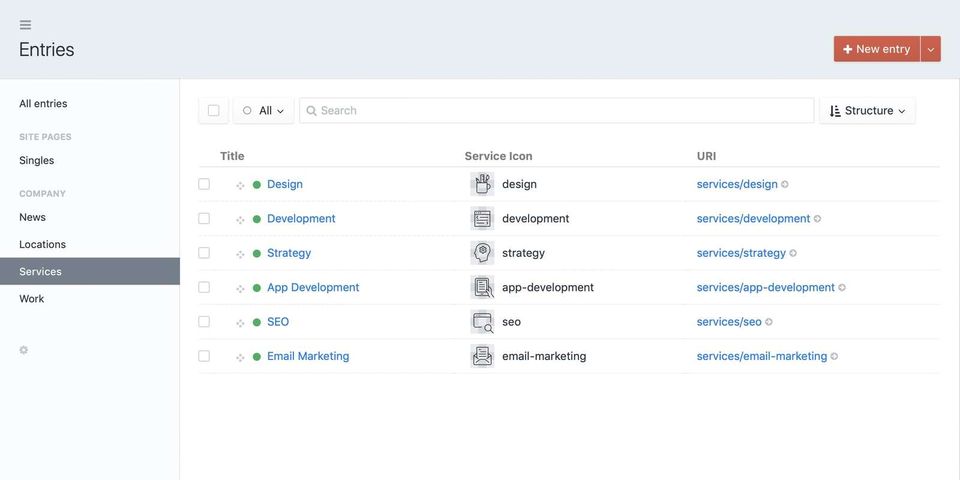Click the development service icon thumbnail
Image resolution: width=960 pixels, height=480 pixels.
tap(482, 219)
